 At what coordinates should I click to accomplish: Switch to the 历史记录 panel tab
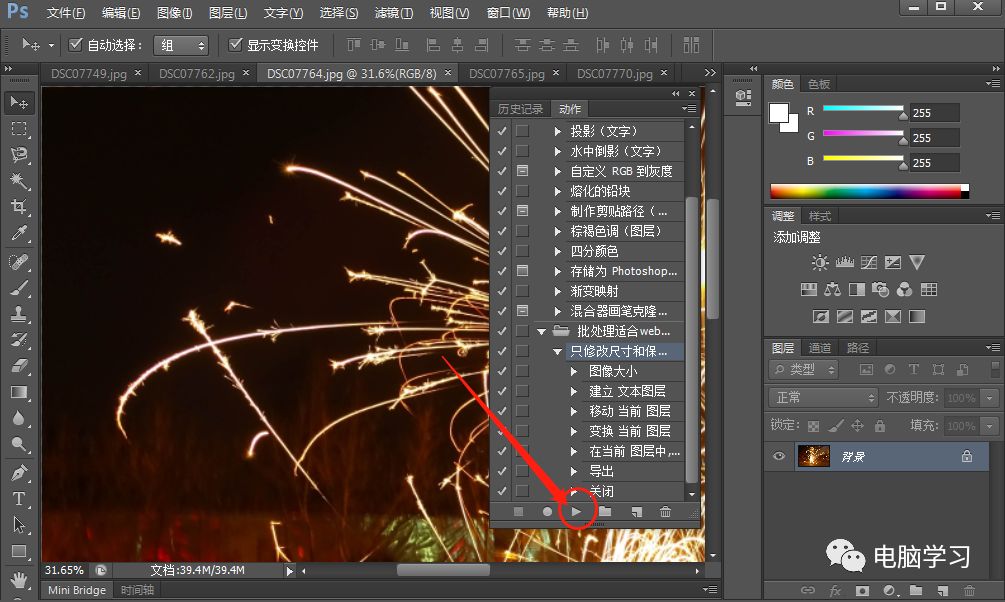point(520,109)
